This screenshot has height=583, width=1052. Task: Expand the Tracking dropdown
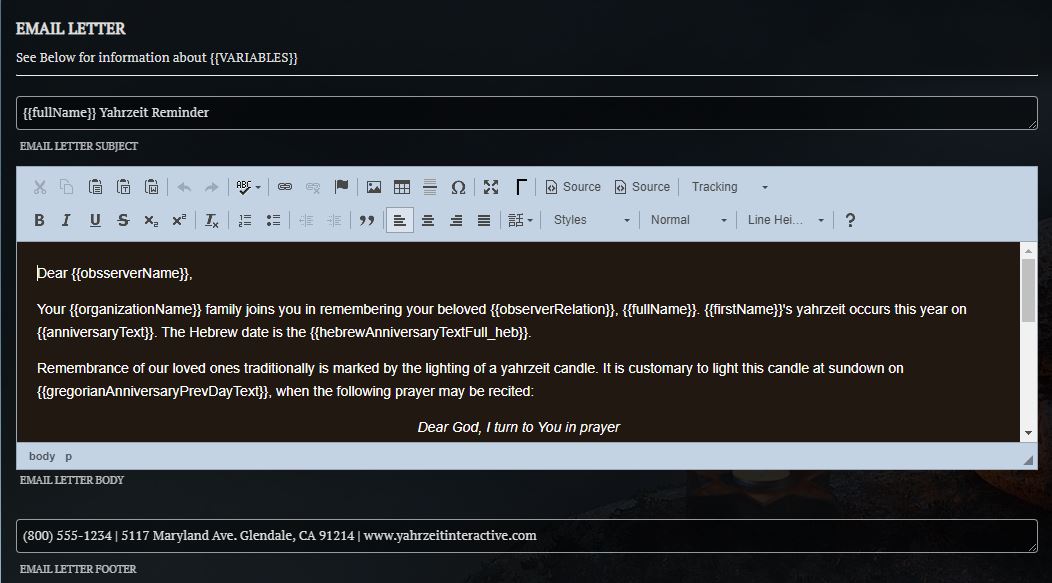730,187
